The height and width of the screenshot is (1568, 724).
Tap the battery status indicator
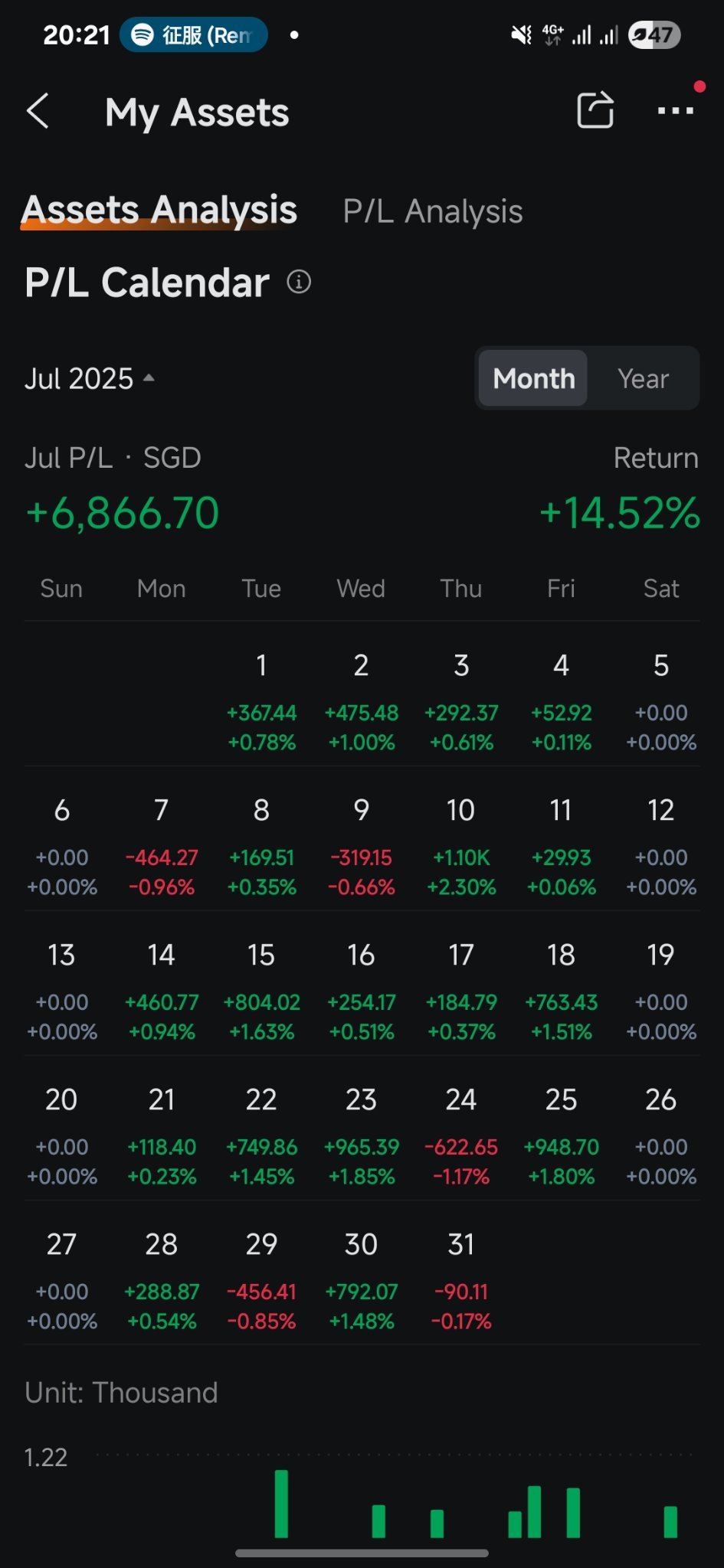tap(654, 35)
